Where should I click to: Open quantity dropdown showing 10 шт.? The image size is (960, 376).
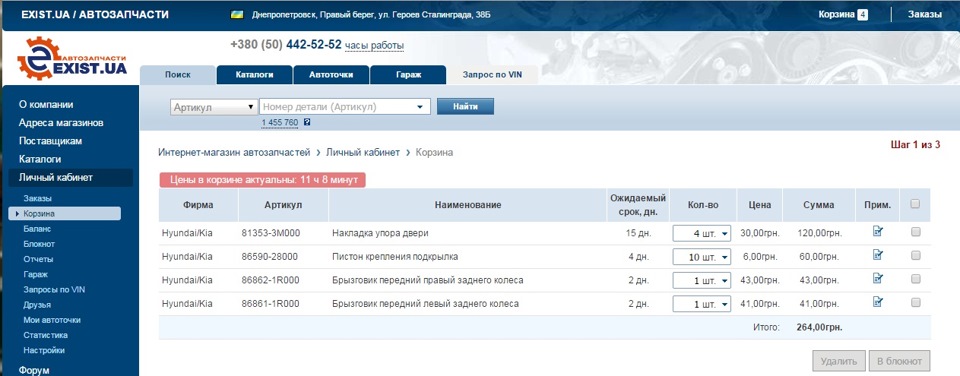pos(702,257)
